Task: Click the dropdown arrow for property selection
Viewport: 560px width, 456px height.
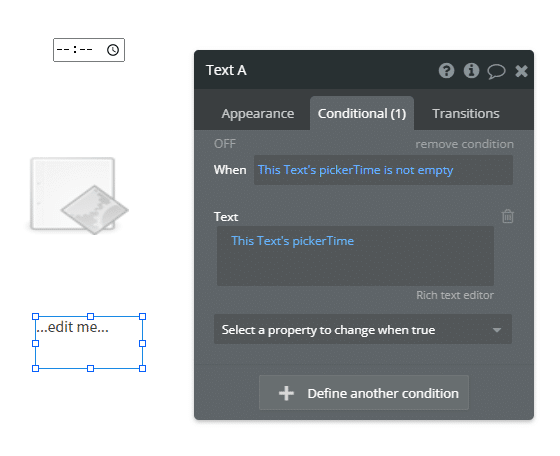Action: pos(496,330)
